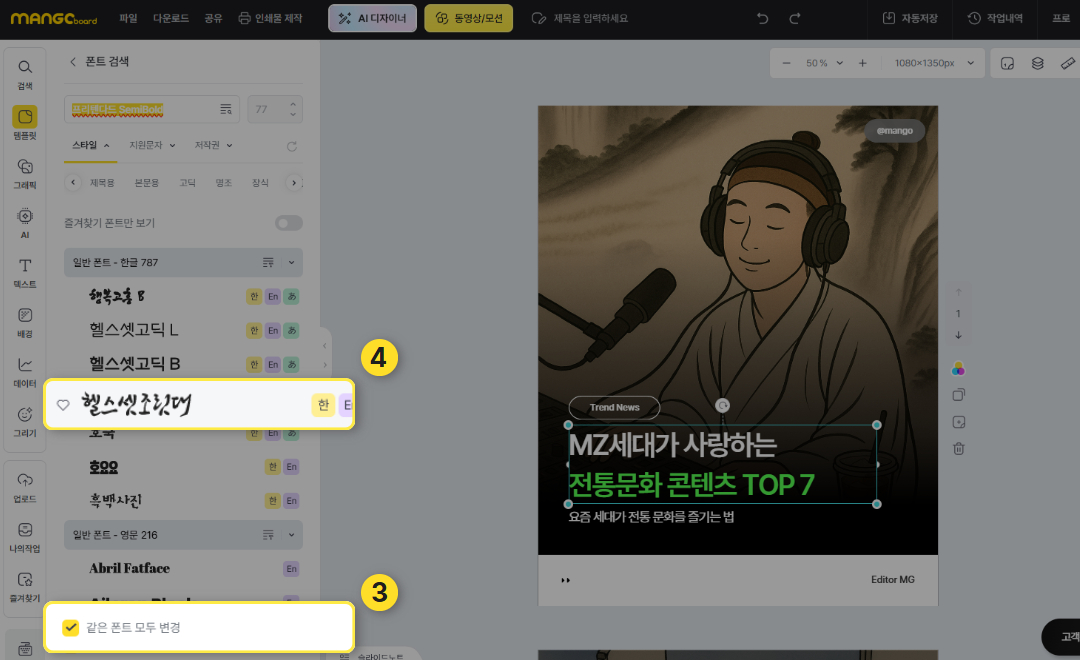The width and height of the screenshot is (1080, 660).
Task: Favorite 헬스셋조릿대 font with heart icon
Action: click(63, 405)
